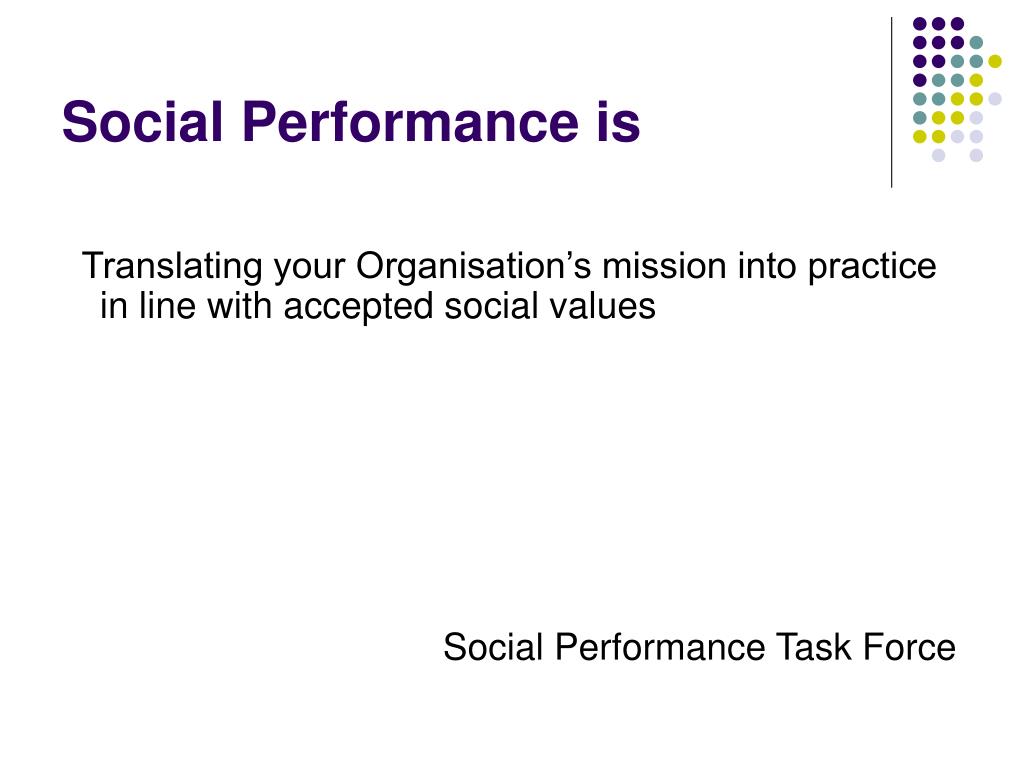Click the teal dot in the second dot row

(x=976, y=43)
